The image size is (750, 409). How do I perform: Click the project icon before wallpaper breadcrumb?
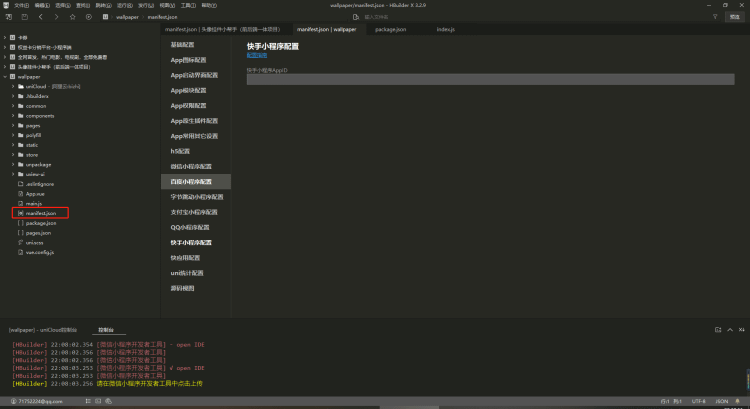point(105,17)
